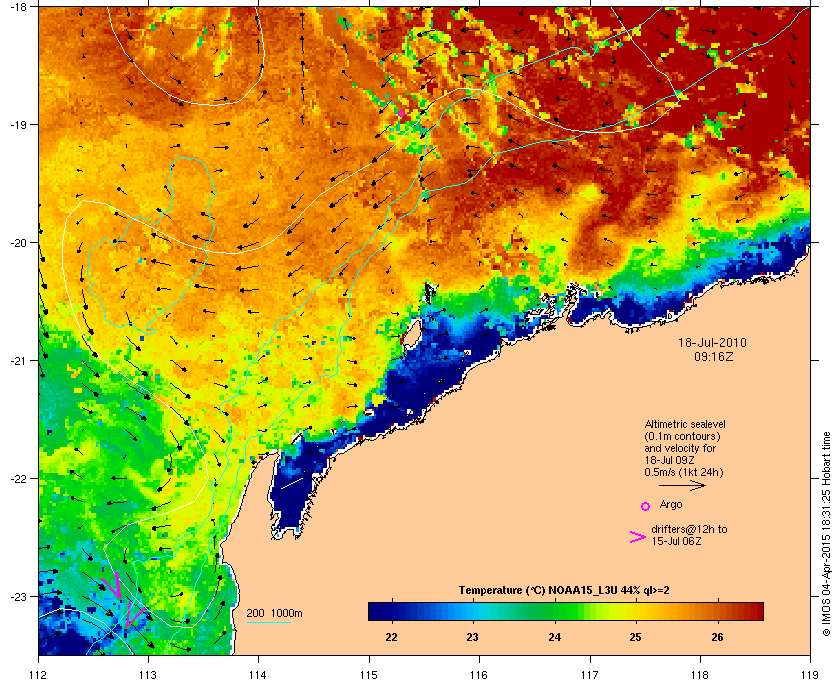Click the 'drifters@12h to' legend label
Viewport: 840px width, 680px height.
pos(689,529)
